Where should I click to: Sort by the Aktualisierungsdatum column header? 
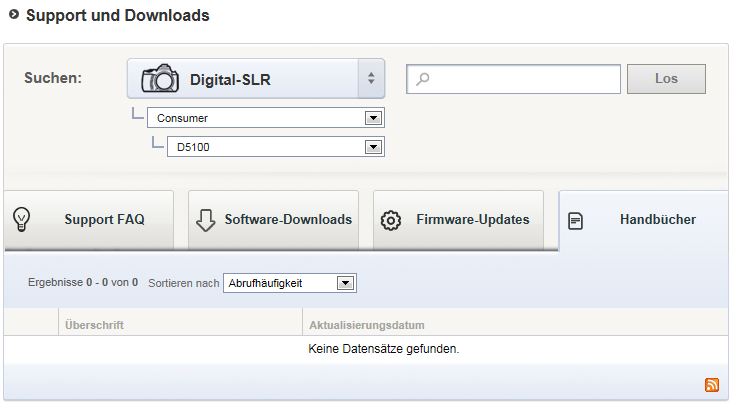click(x=367, y=325)
